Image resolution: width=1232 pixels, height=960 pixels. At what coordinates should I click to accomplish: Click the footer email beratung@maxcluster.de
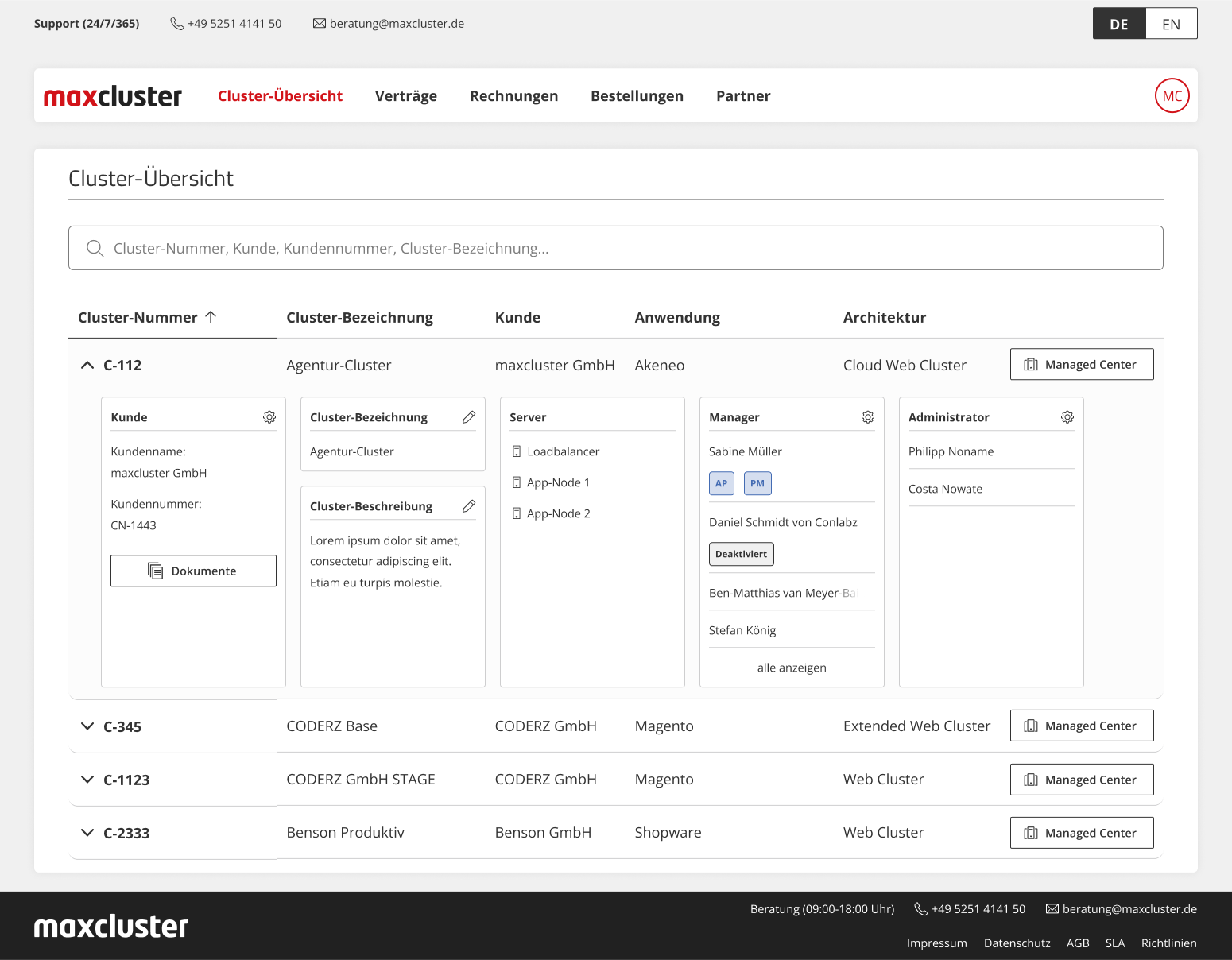point(1129,909)
